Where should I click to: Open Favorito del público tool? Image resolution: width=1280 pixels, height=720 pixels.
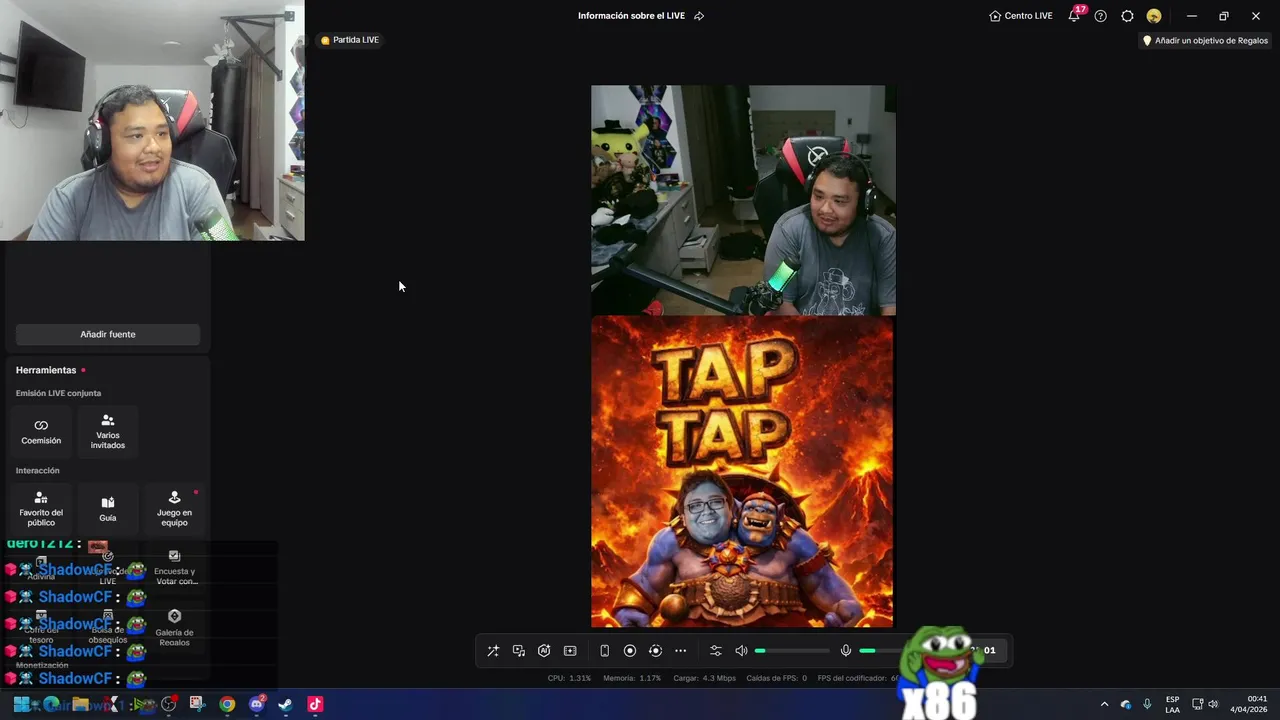pos(41,509)
